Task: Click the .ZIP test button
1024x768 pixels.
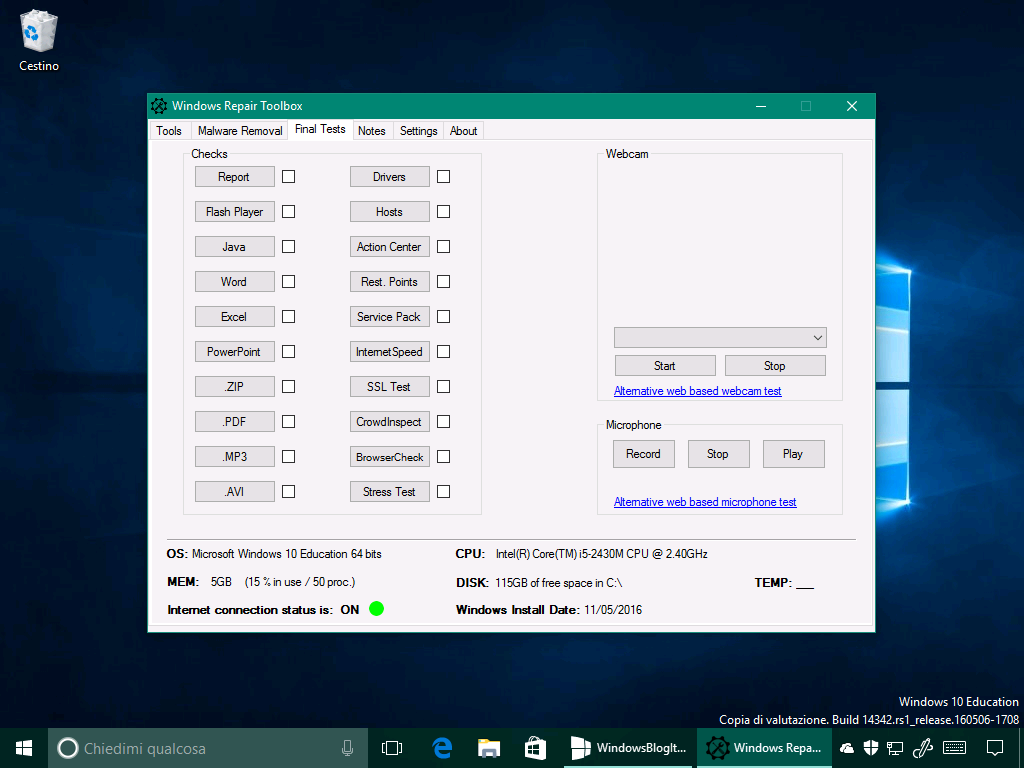Action: coord(234,387)
